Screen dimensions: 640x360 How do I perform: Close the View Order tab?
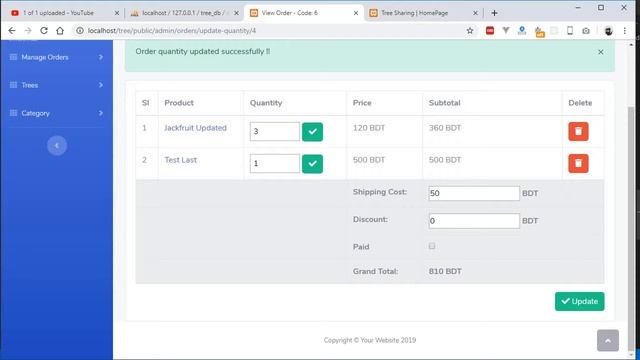(356, 13)
